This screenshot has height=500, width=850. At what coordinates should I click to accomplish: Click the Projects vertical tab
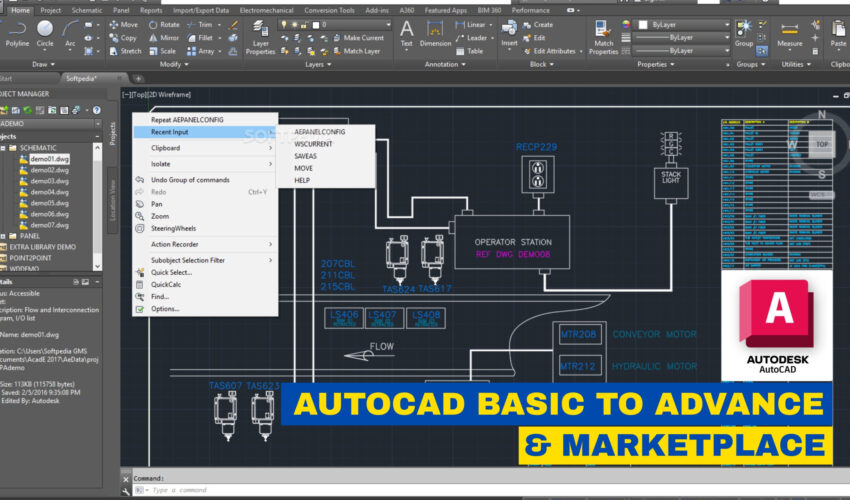click(113, 133)
